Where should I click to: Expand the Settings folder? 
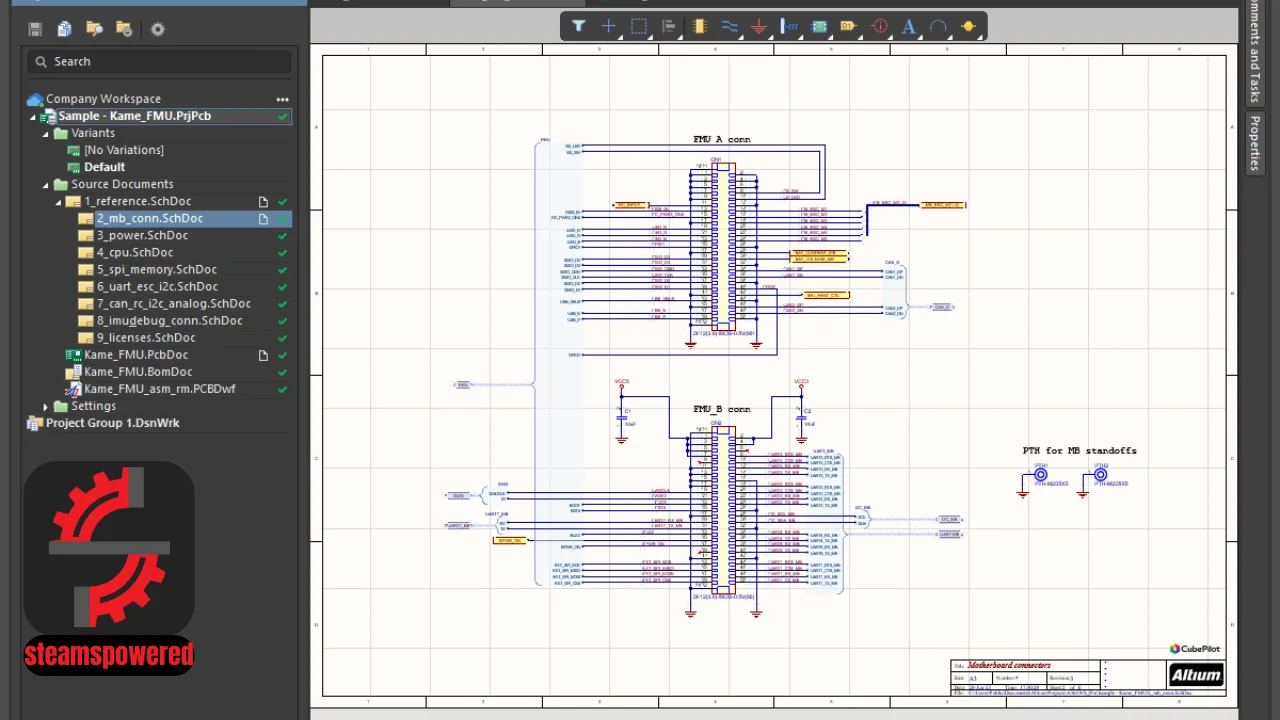[45, 406]
